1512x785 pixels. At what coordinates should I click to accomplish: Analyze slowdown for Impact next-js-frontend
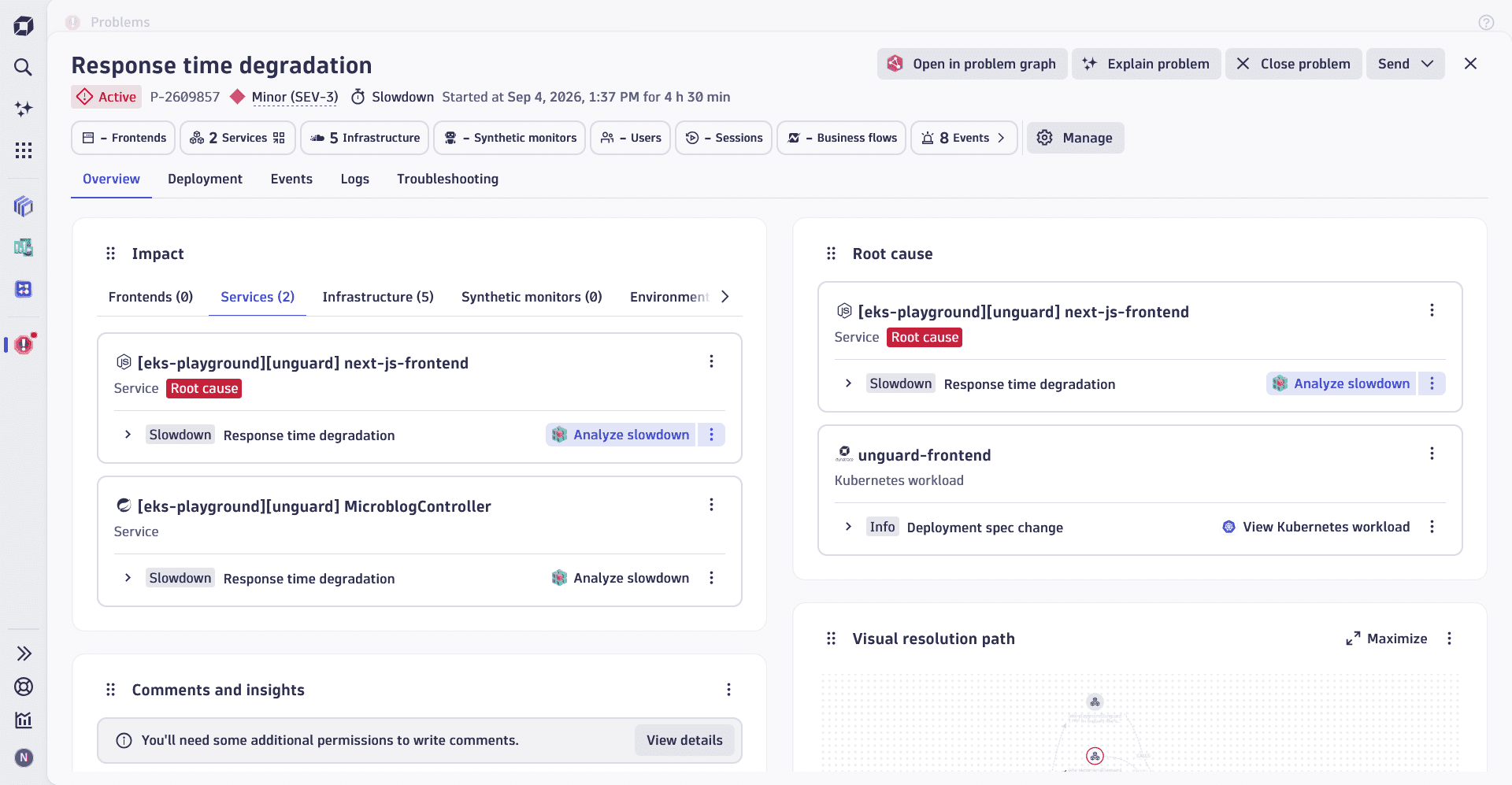point(621,435)
